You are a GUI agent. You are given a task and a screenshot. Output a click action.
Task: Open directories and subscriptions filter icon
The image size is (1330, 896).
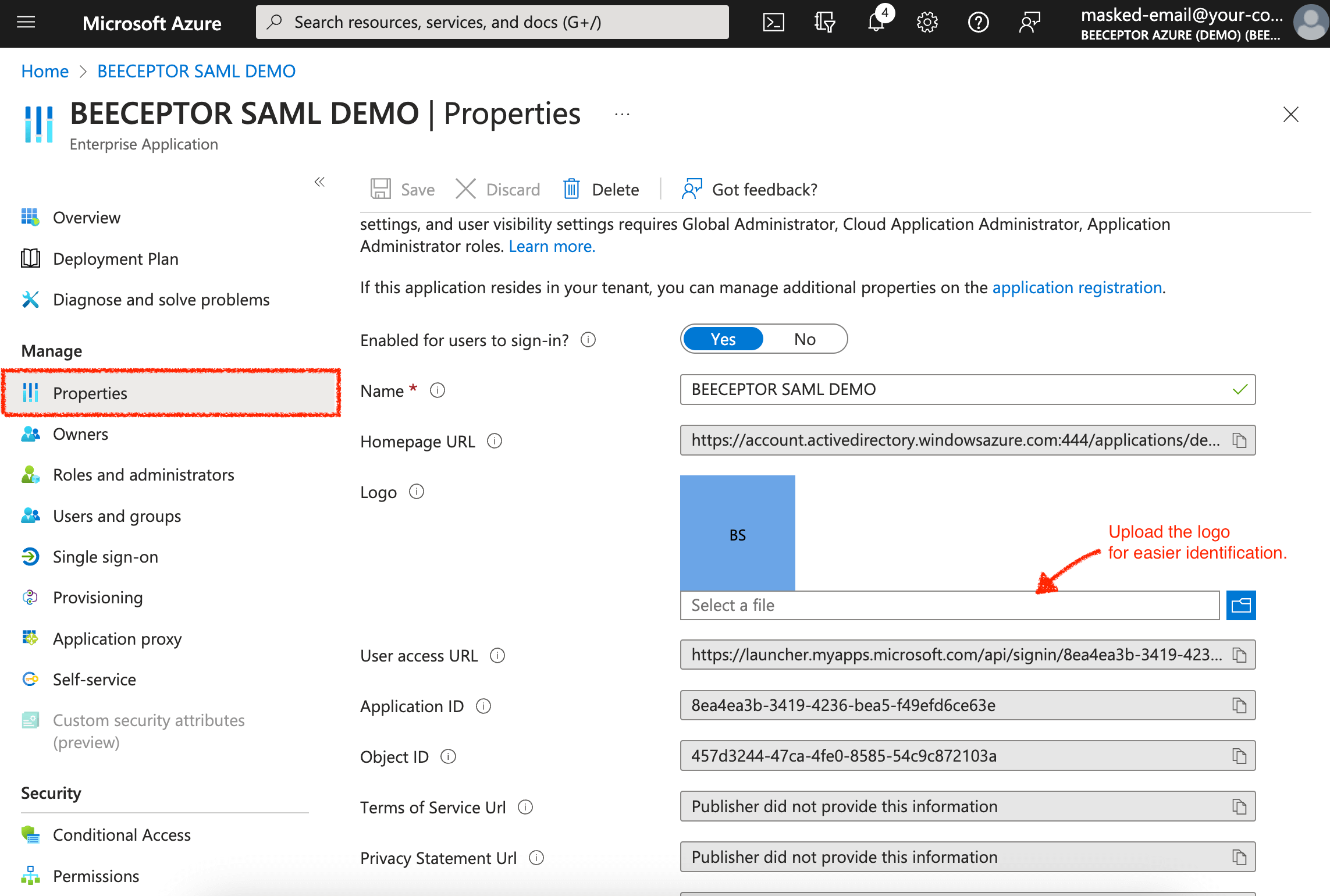pos(824,23)
